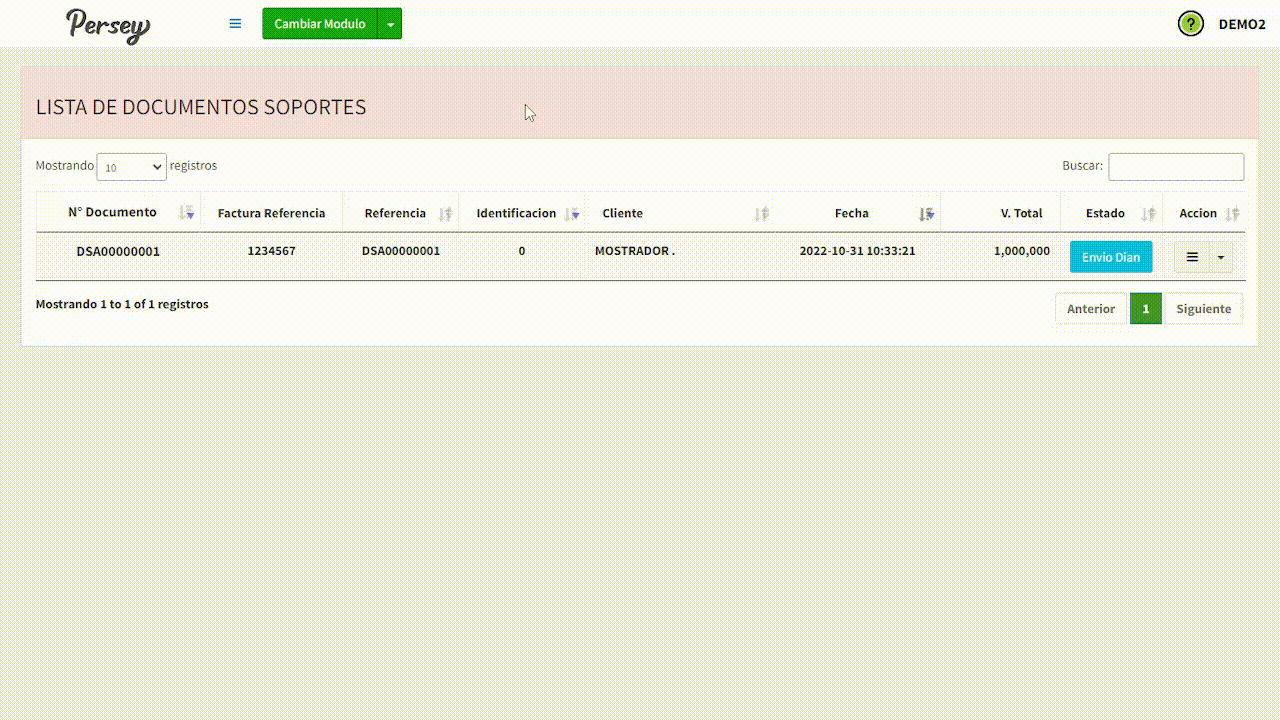Image resolution: width=1280 pixels, height=720 pixels.
Task: Click the Persey logo
Action: click(x=108, y=25)
